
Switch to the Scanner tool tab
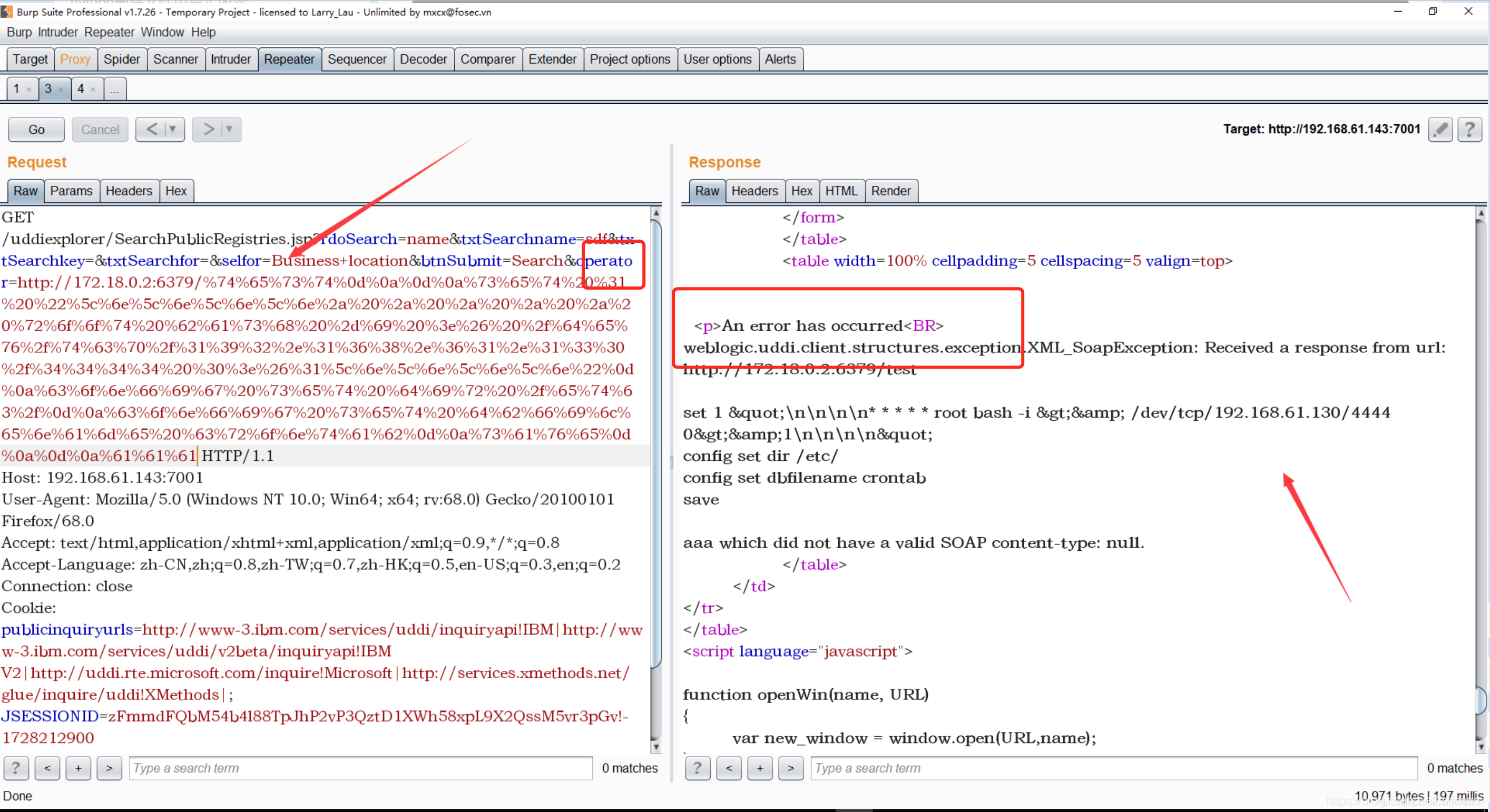(175, 59)
